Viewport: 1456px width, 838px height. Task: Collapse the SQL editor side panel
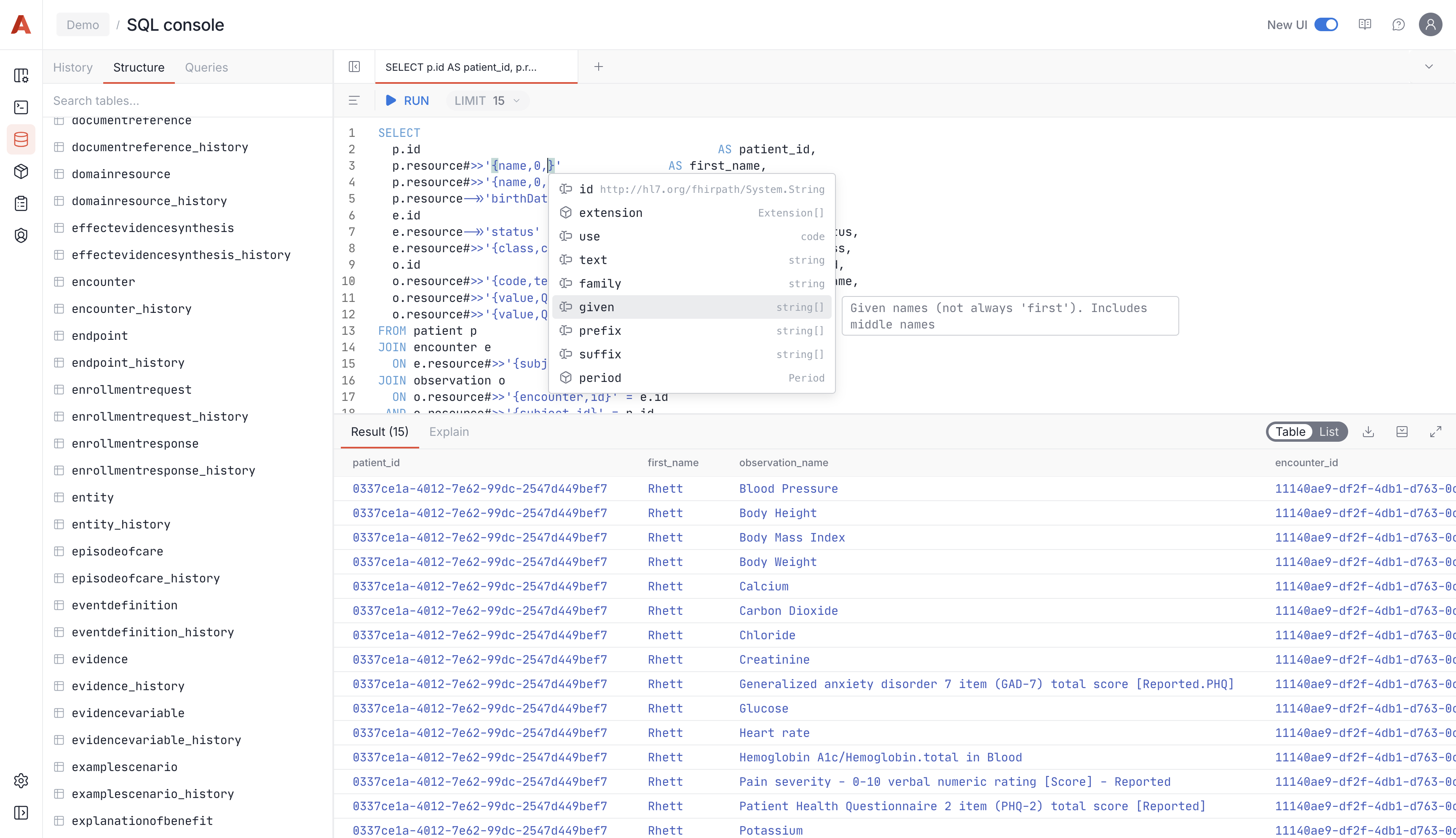coord(355,66)
